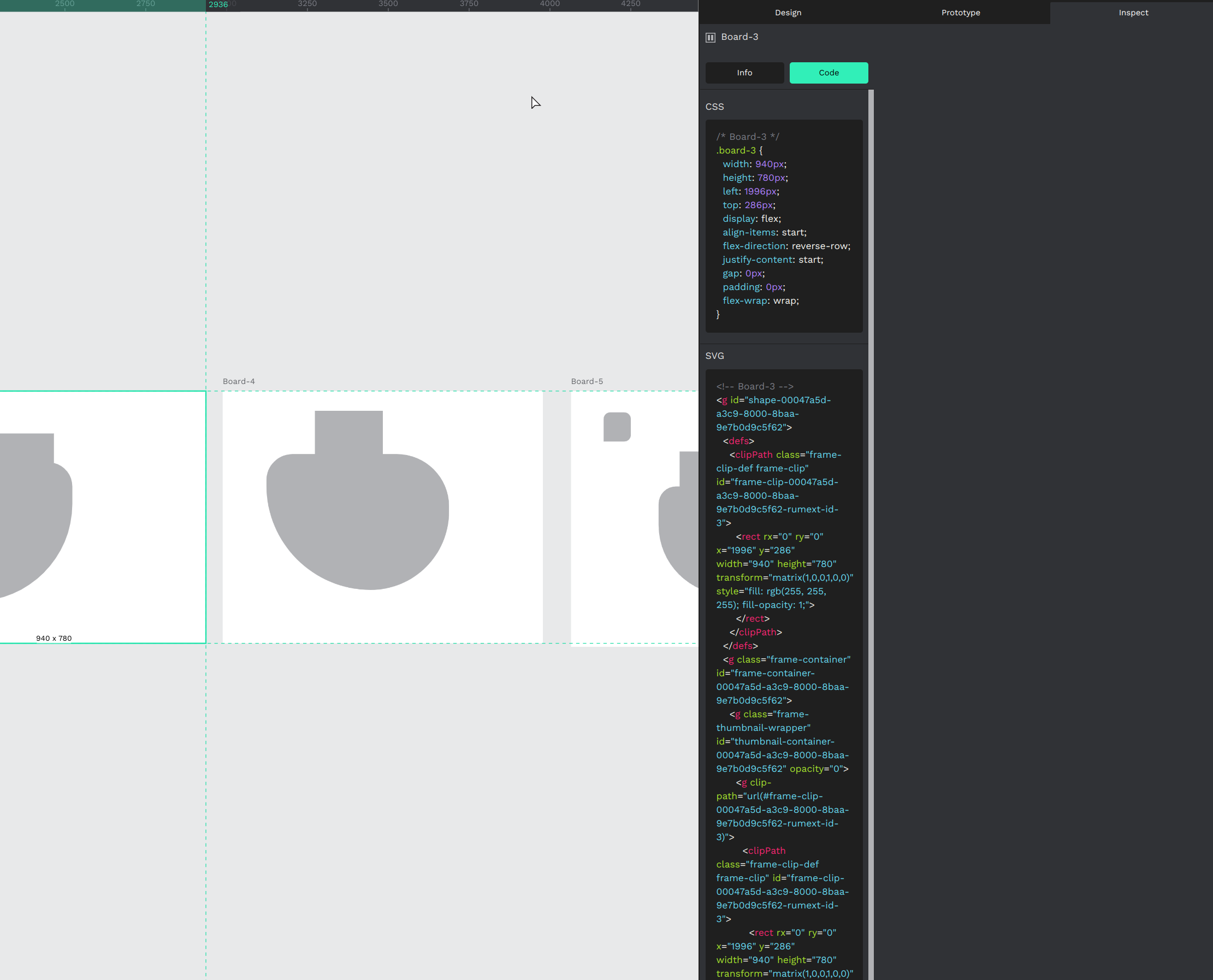Show the Info panel
The height and width of the screenshot is (980, 1213).
pos(744,72)
